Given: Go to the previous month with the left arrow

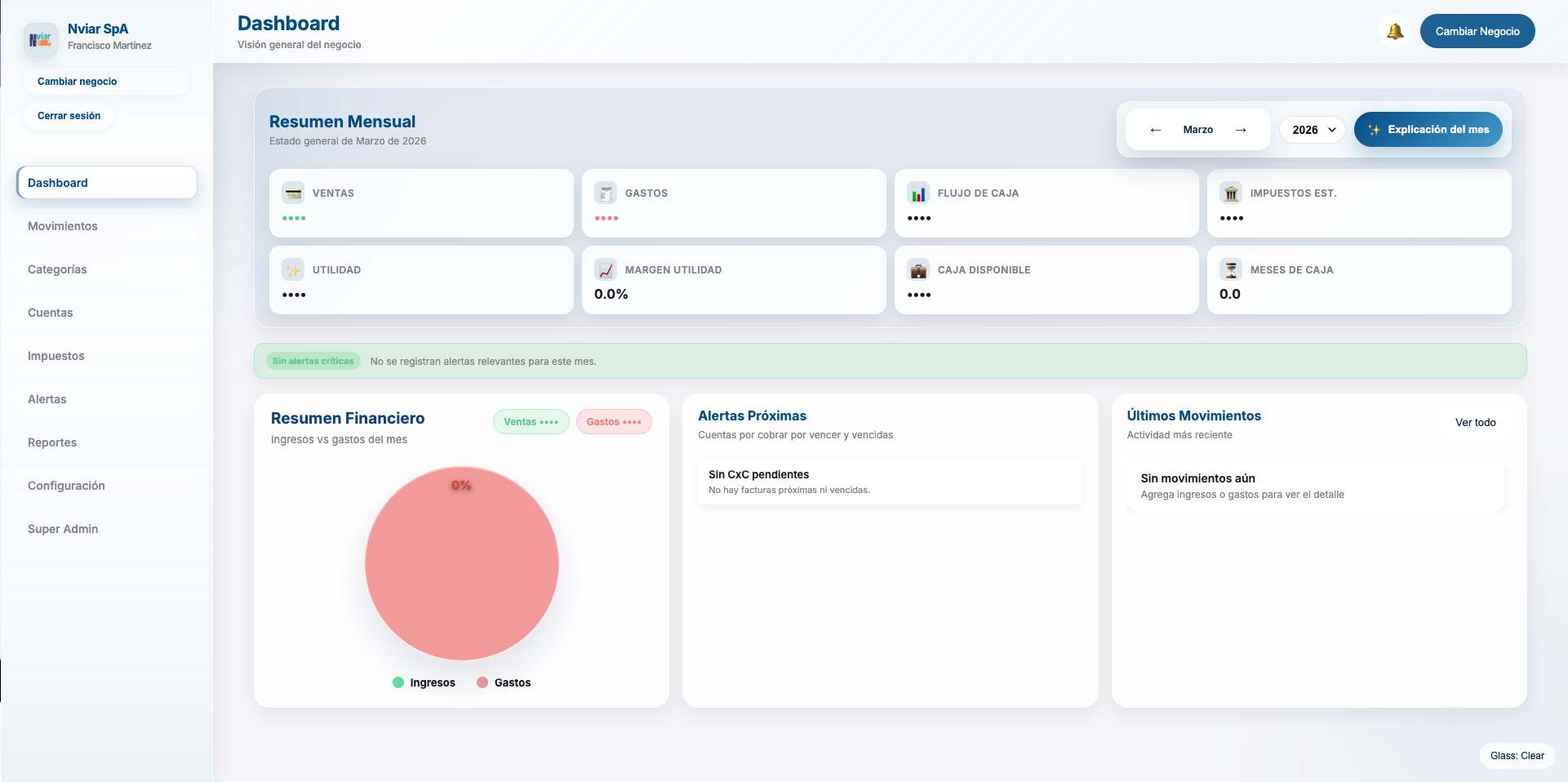Looking at the screenshot, I should pyautogui.click(x=1155, y=130).
